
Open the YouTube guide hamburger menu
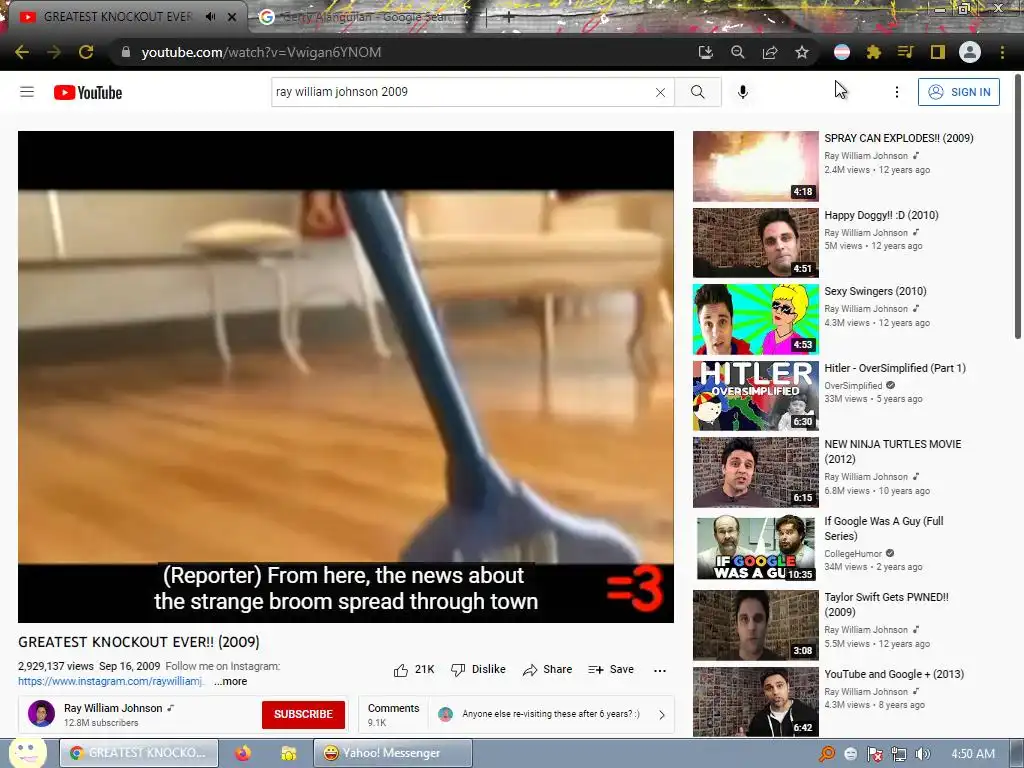27,92
